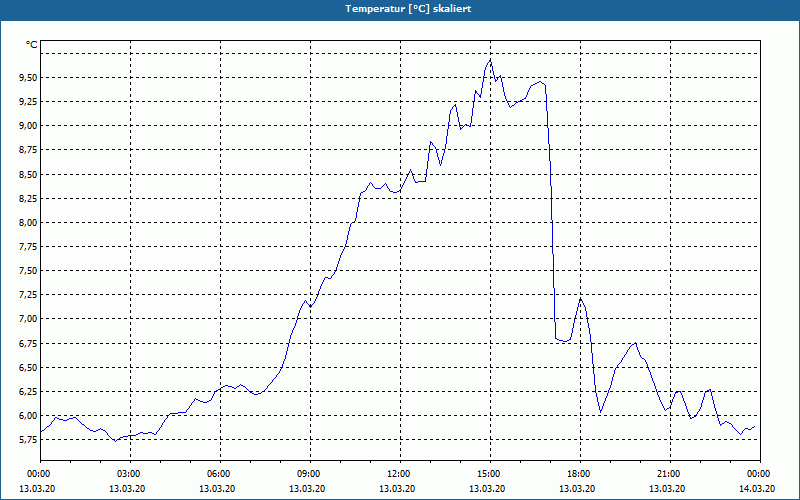Click the 14.03.20 date label
800x500 pixels.
pyautogui.click(x=758, y=489)
